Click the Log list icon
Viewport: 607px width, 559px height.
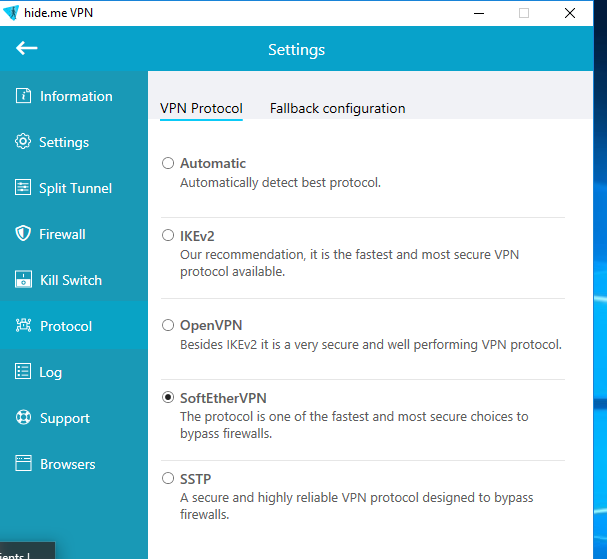click(x=23, y=371)
